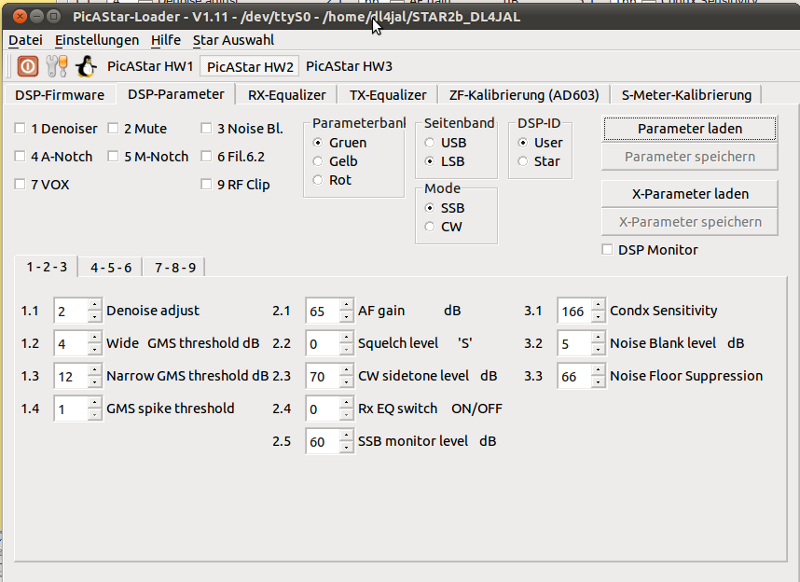Select the 1 - 2 - 3 sub-tab
Image resolution: width=800 pixels, height=582 pixels.
click(46, 267)
